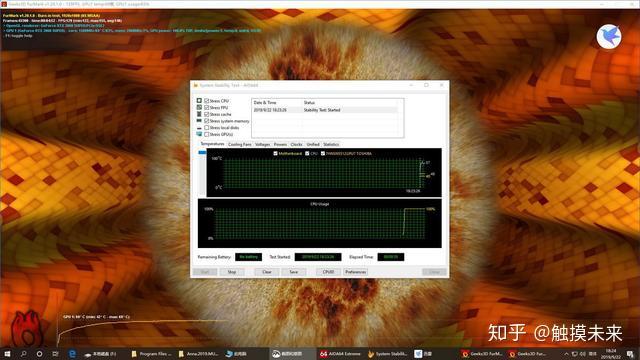Click the Stress local disks icon
640x360 pixels.
(199, 128)
